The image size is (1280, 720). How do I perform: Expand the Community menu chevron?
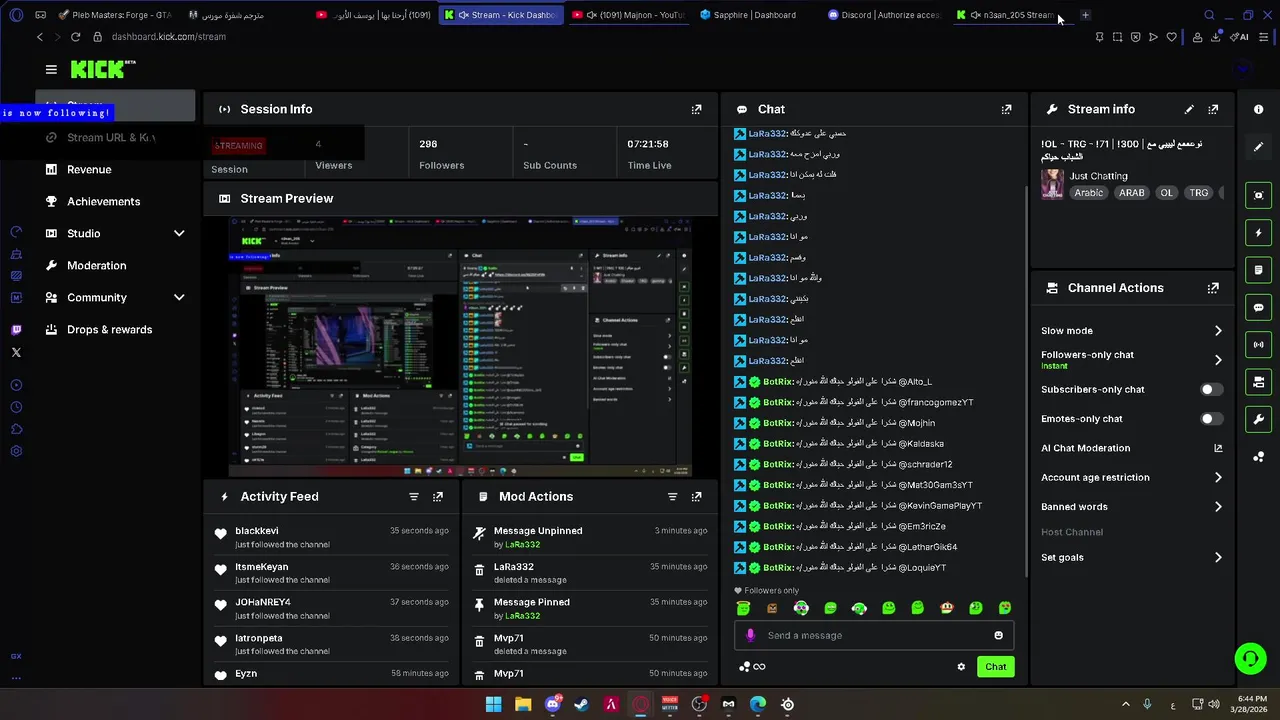pos(179,298)
